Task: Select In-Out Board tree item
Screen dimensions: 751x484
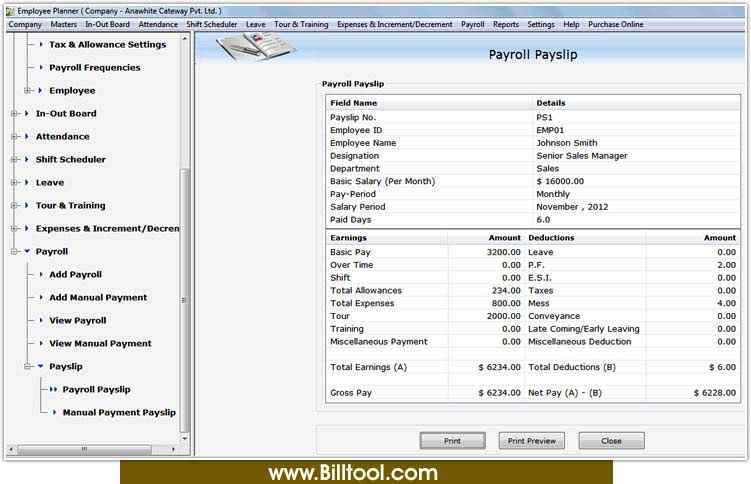Action: click(66, 113)
